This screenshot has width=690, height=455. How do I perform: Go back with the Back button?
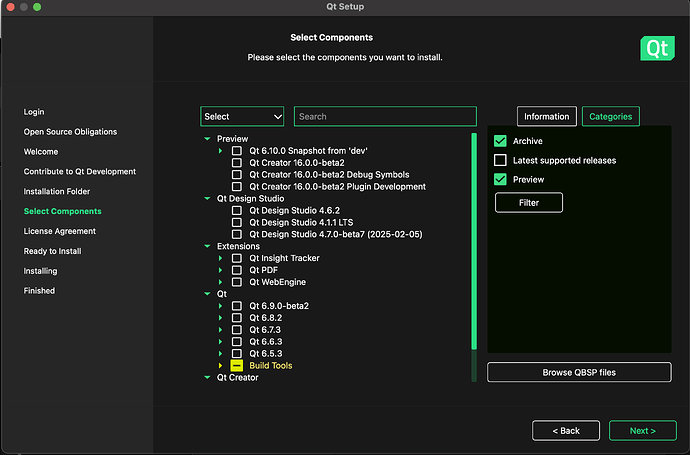click(566, 431)
